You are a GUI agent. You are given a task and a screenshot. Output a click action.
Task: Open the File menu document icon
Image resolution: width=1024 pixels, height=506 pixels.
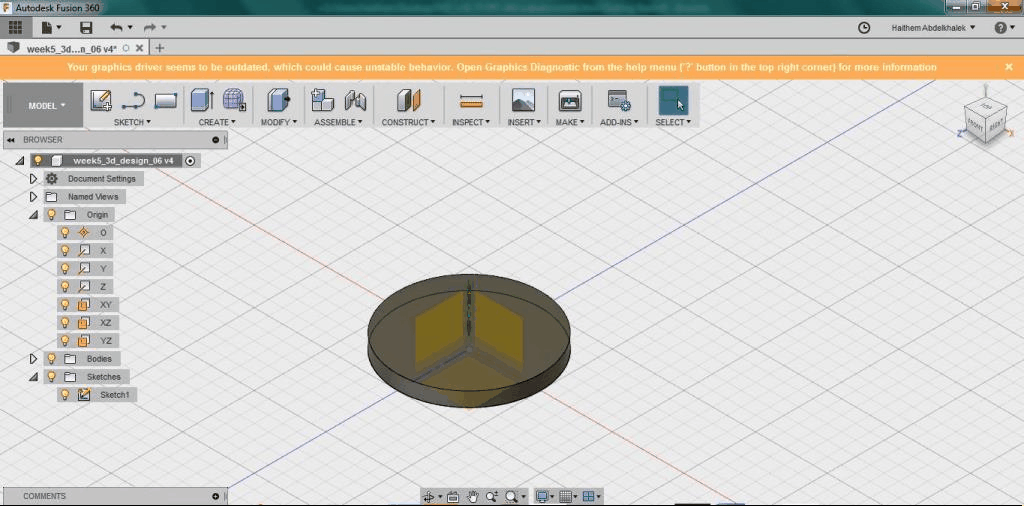[47, 27]
